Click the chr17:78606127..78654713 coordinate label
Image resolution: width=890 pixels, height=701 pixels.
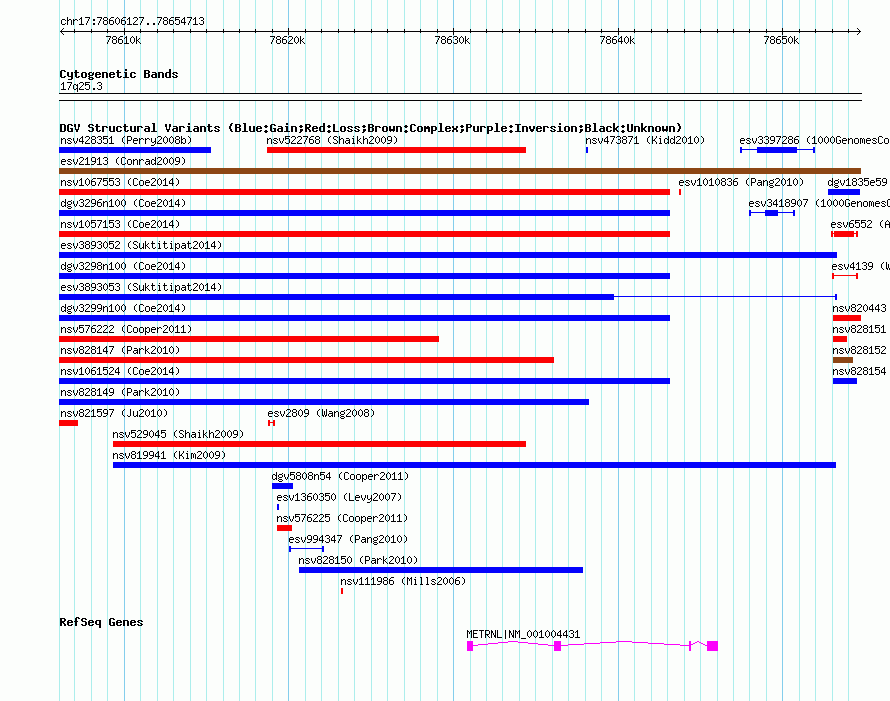[132, 21]
